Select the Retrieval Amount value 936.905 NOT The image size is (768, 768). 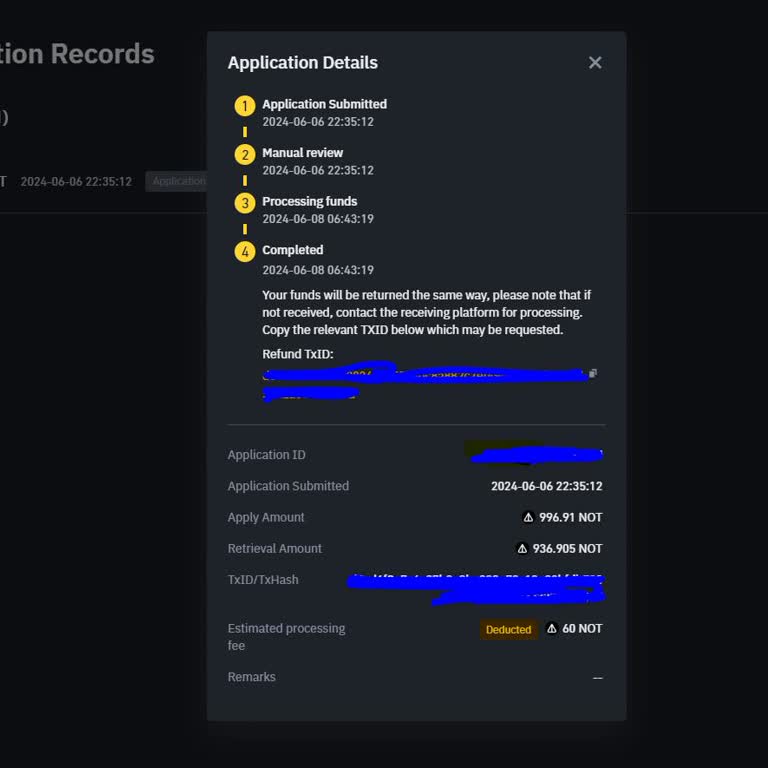point(568,549)
